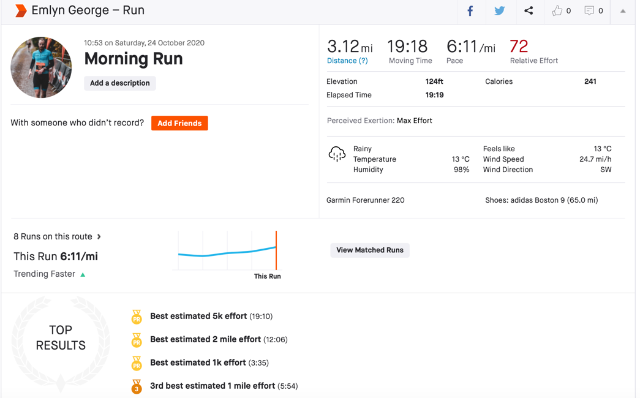
Task: Click Perceived Exertion Max Effort text
Action: pyautogui.click(x=380, y=120)
